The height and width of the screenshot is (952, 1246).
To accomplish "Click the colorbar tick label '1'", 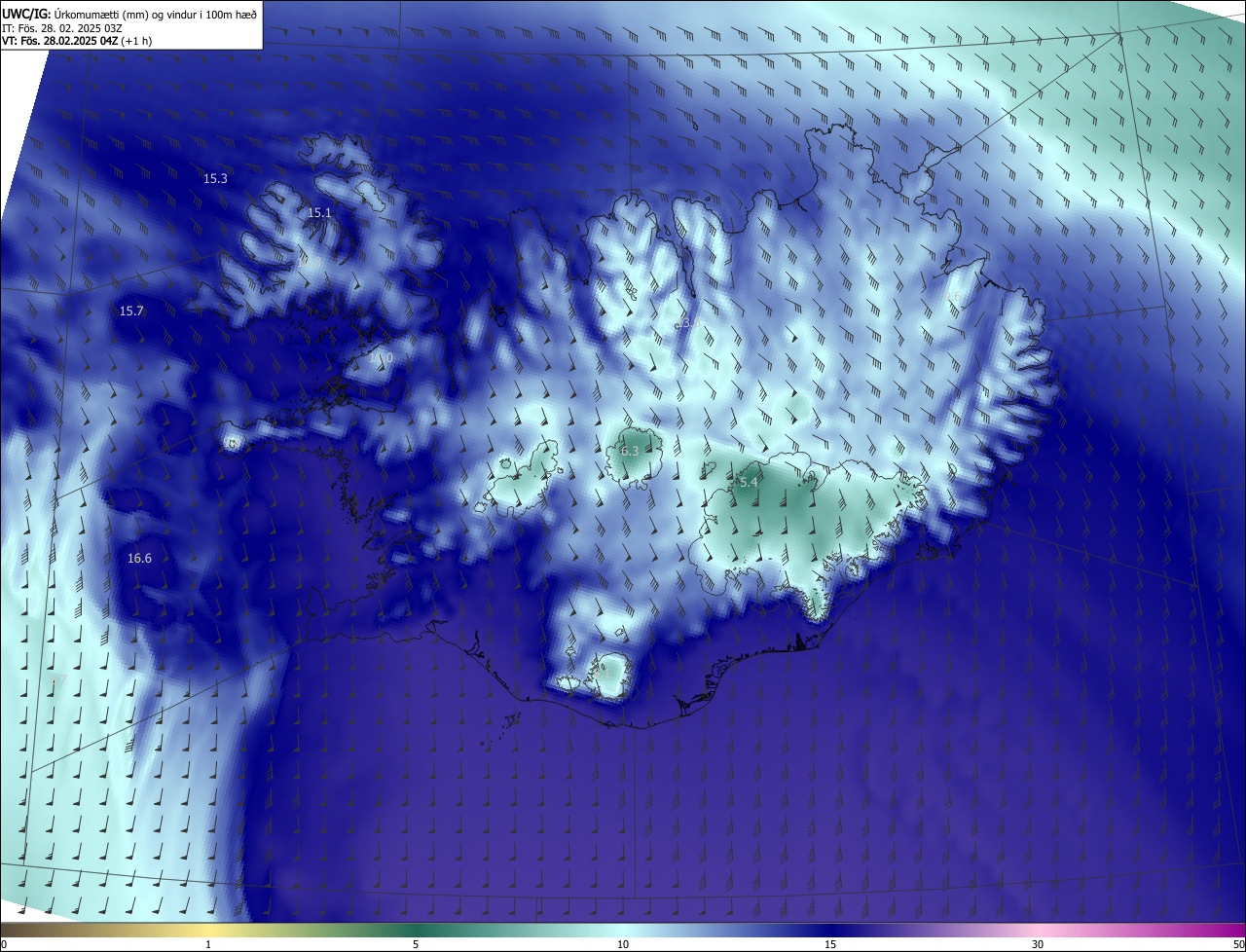I will click(208, 944).
